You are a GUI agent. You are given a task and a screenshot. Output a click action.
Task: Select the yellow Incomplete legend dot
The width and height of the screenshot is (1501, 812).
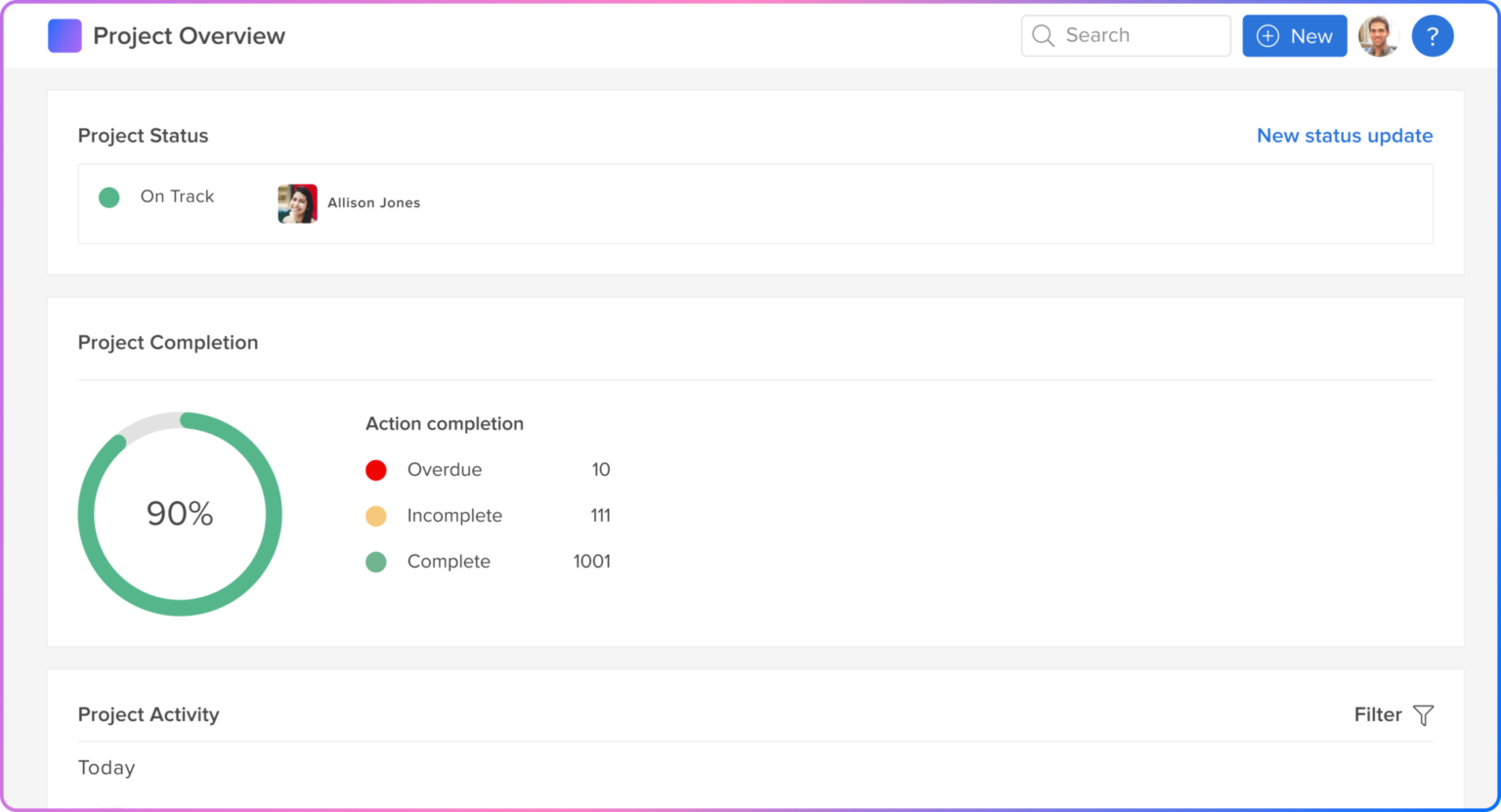(376, 516)
